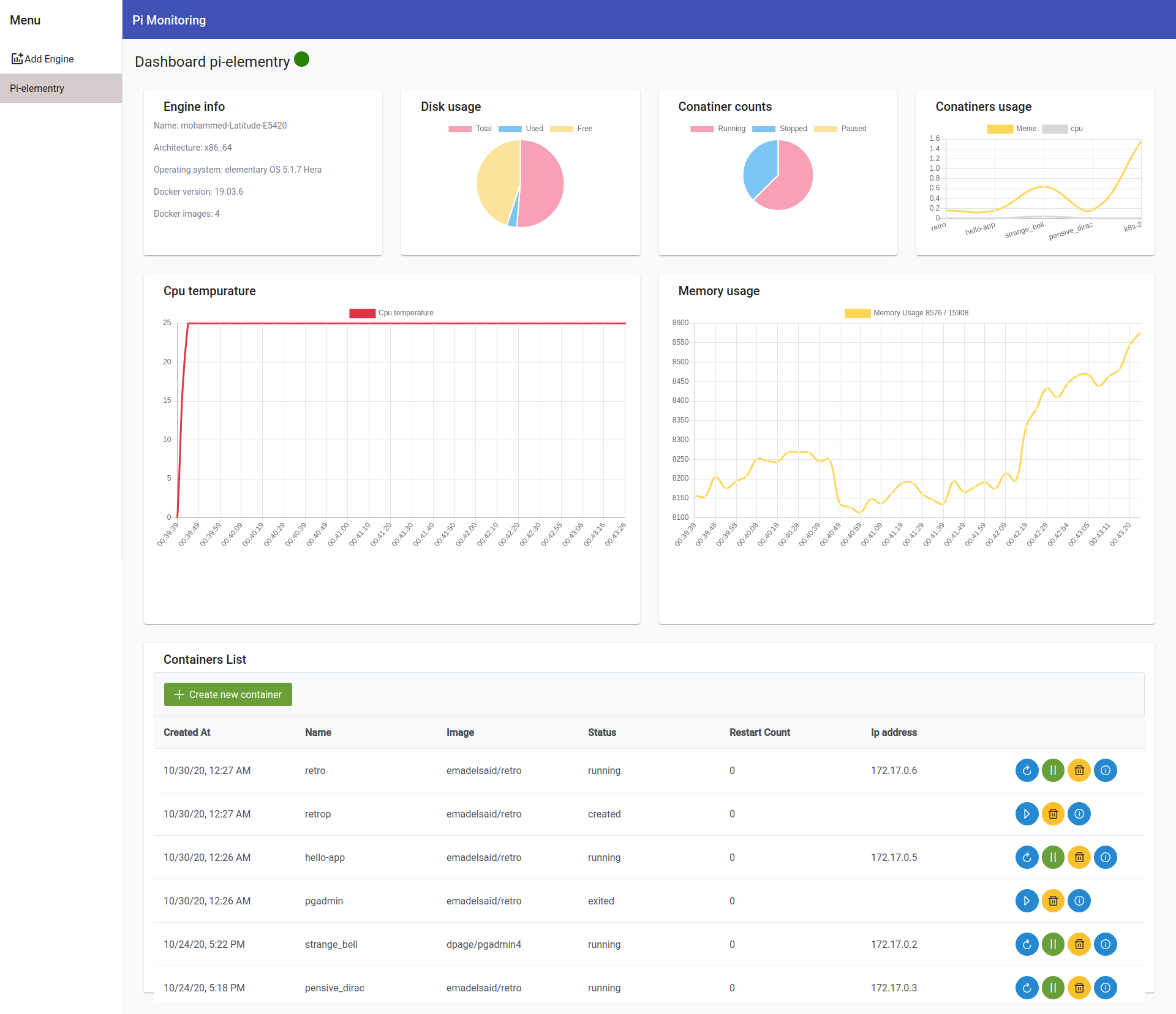Restart the pensive_dirac container
Screen dimensions: 1176x1014
point(1027,988)
